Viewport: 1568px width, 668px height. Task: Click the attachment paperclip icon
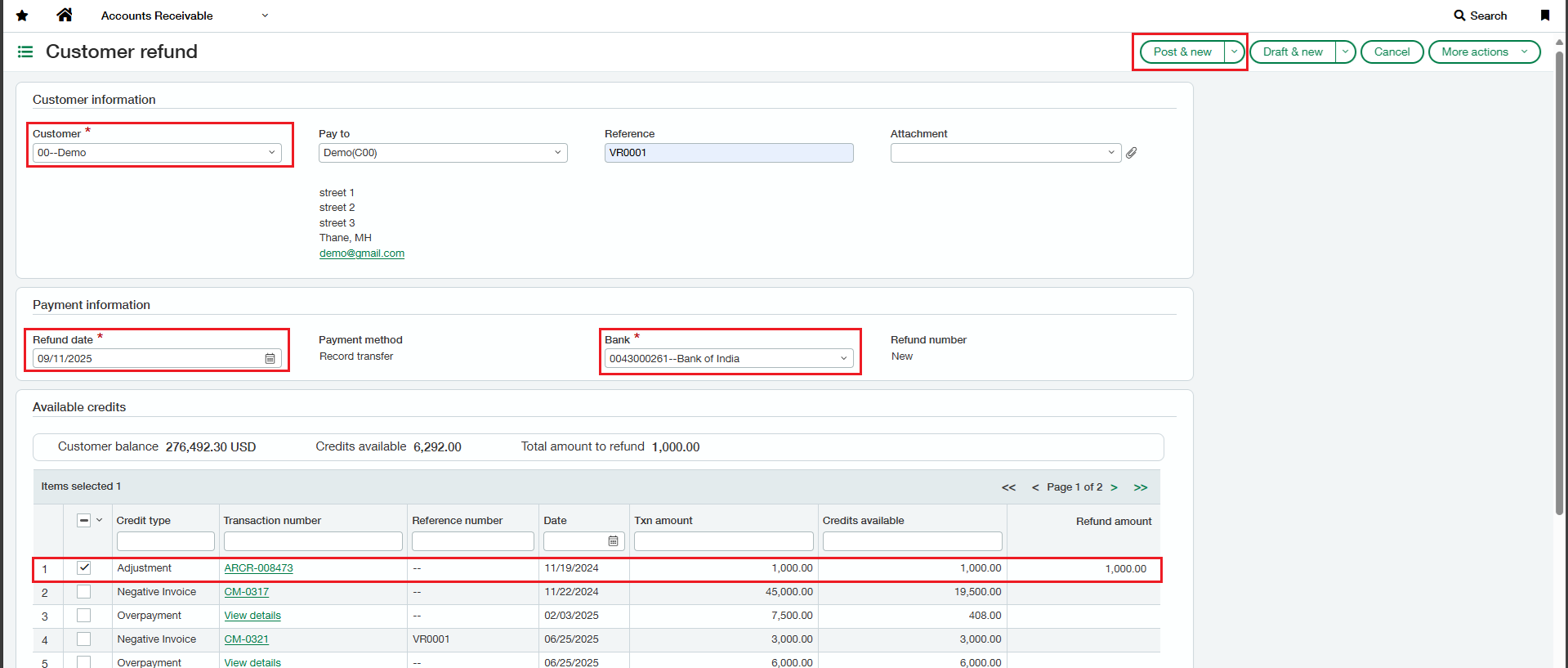(1132, 153)
